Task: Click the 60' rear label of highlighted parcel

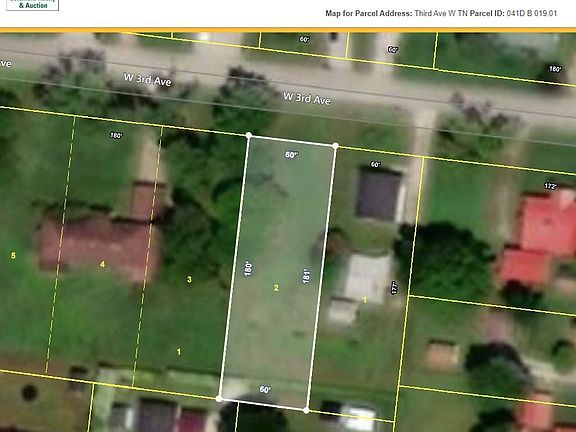Action: tap(265, 389)
